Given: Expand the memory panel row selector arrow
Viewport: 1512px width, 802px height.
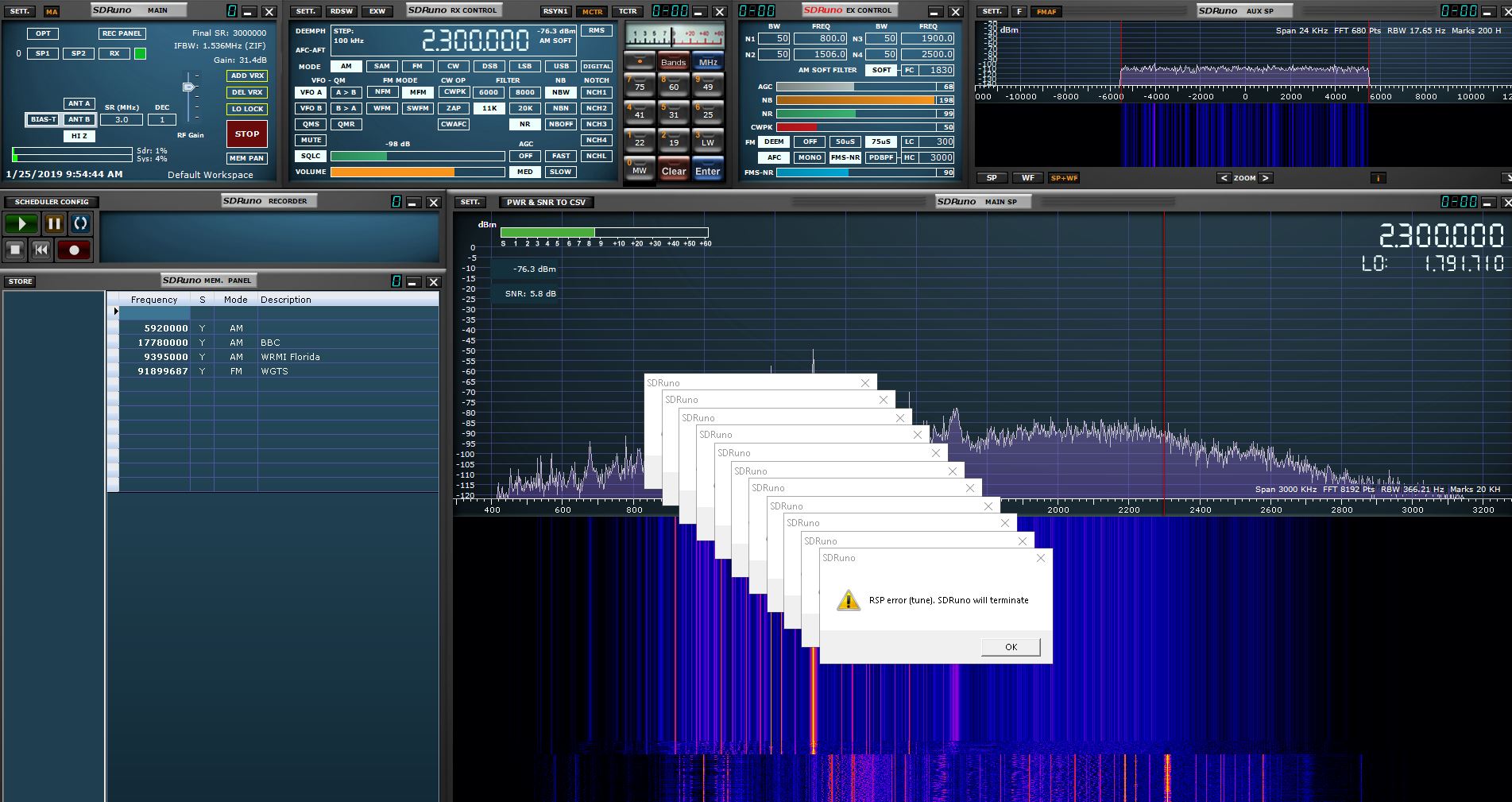Looking at the screenshot, I should tap(115, 312).
